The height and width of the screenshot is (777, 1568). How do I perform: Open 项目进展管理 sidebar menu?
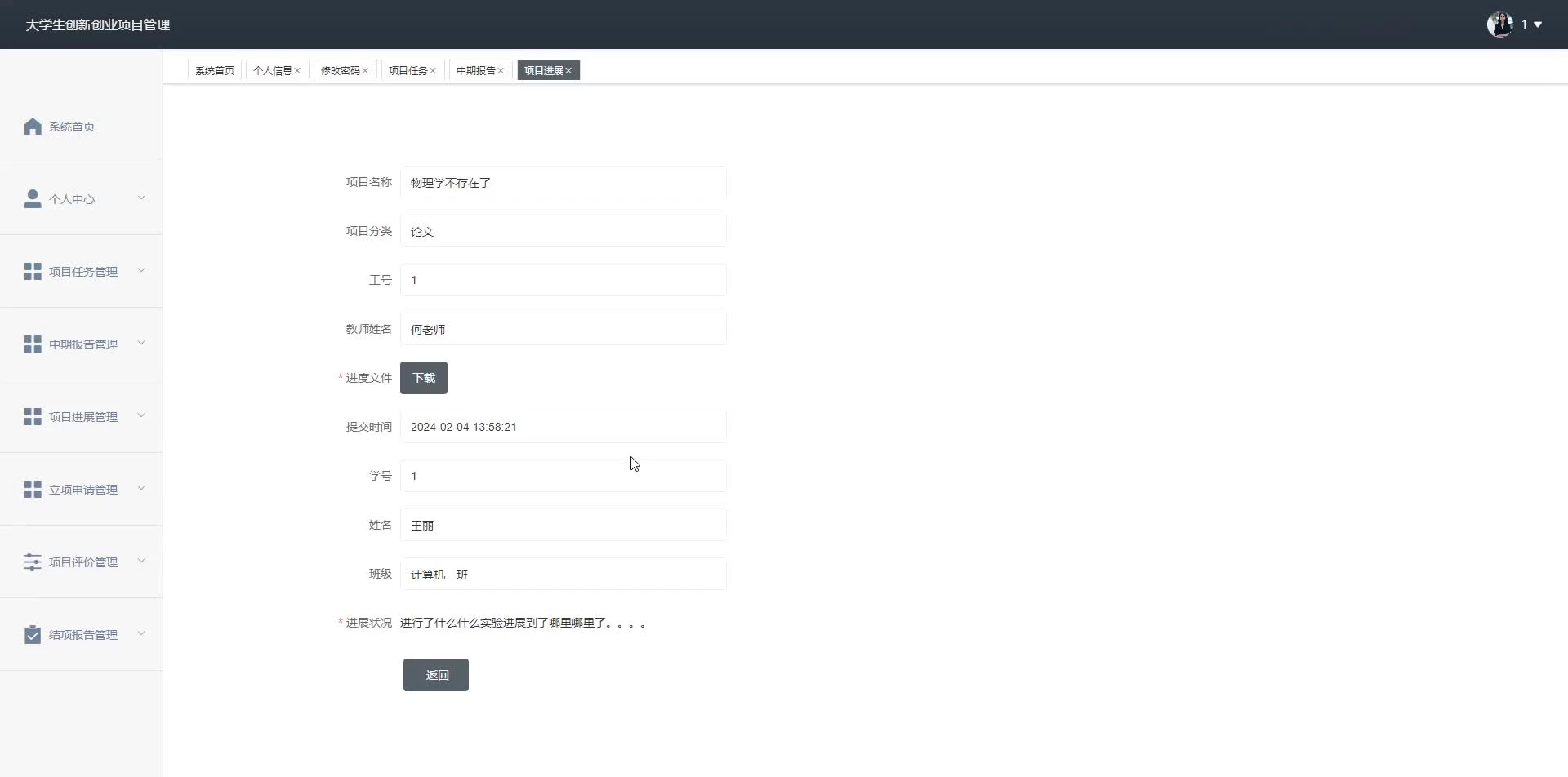tap(82, 417)
